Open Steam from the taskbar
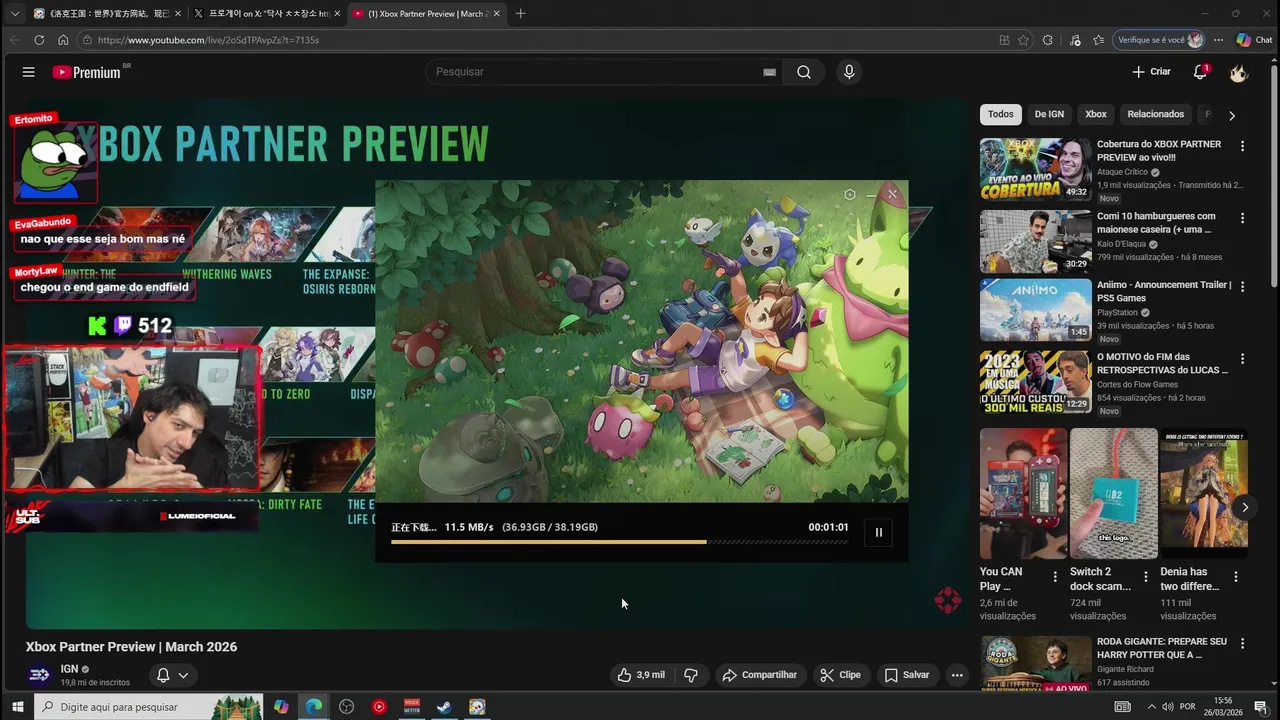This screenshot has width=1280, height=720. [x=444, y=707]
